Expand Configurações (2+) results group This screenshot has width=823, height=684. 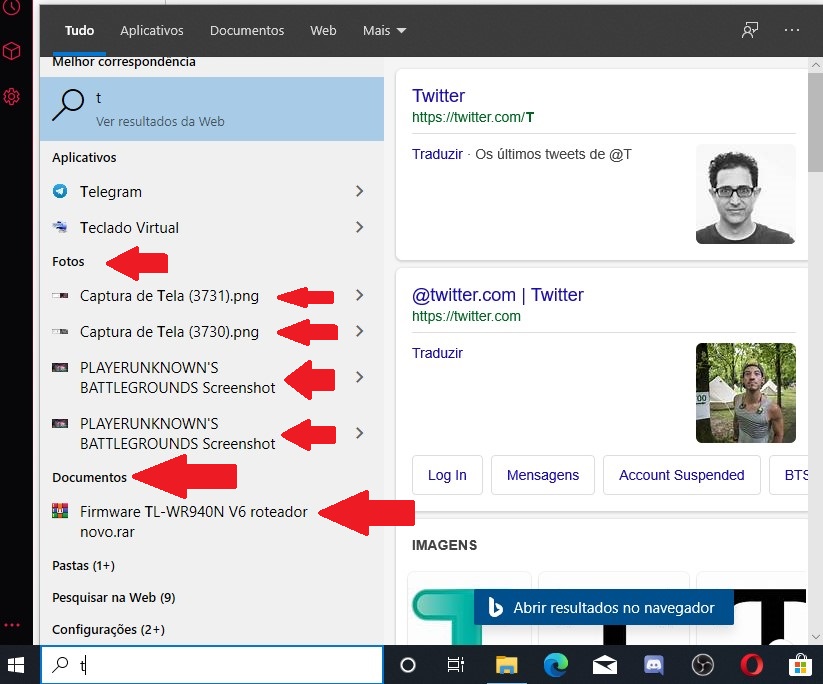pos(109,629)
